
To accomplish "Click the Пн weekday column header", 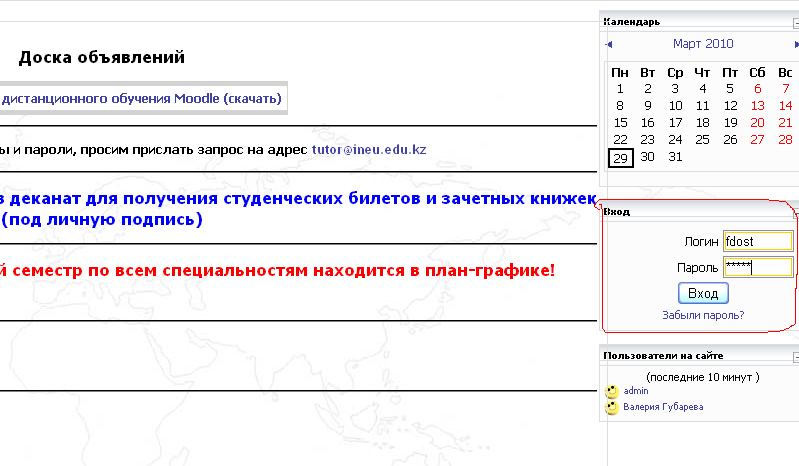I will pos(620,73).
